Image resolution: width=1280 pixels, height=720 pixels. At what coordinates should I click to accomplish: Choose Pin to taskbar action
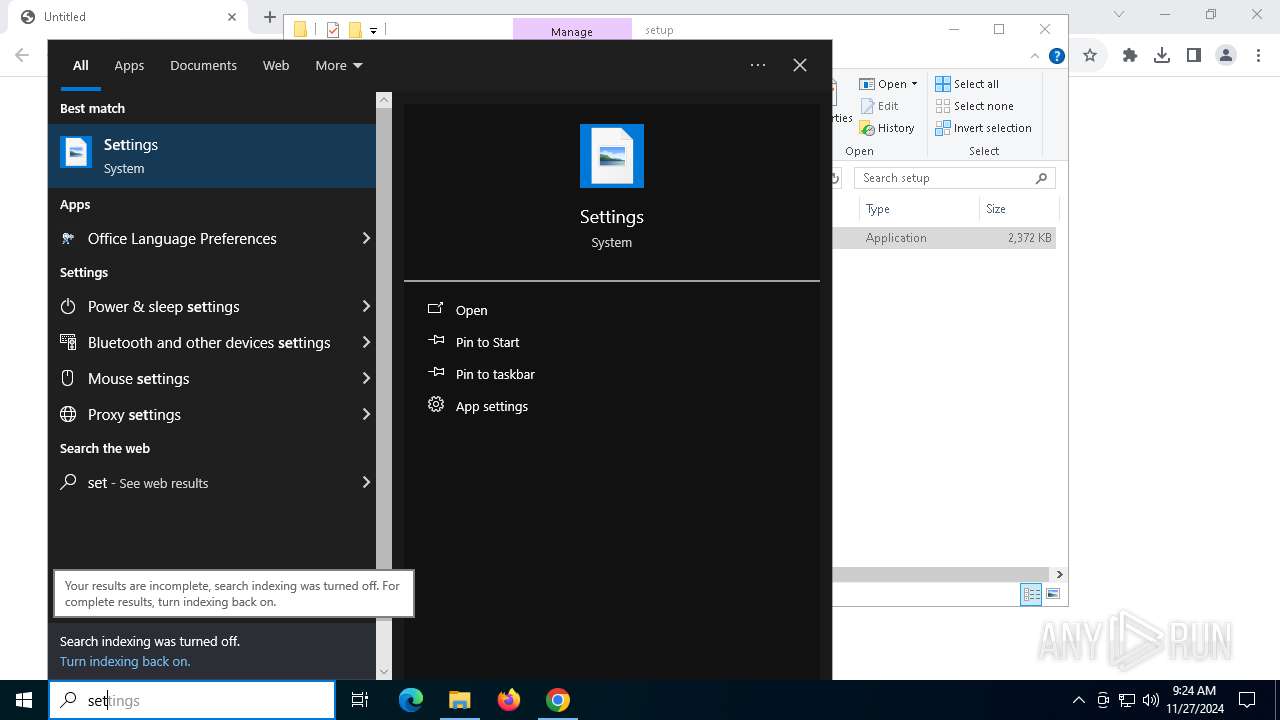click(495, 374)
